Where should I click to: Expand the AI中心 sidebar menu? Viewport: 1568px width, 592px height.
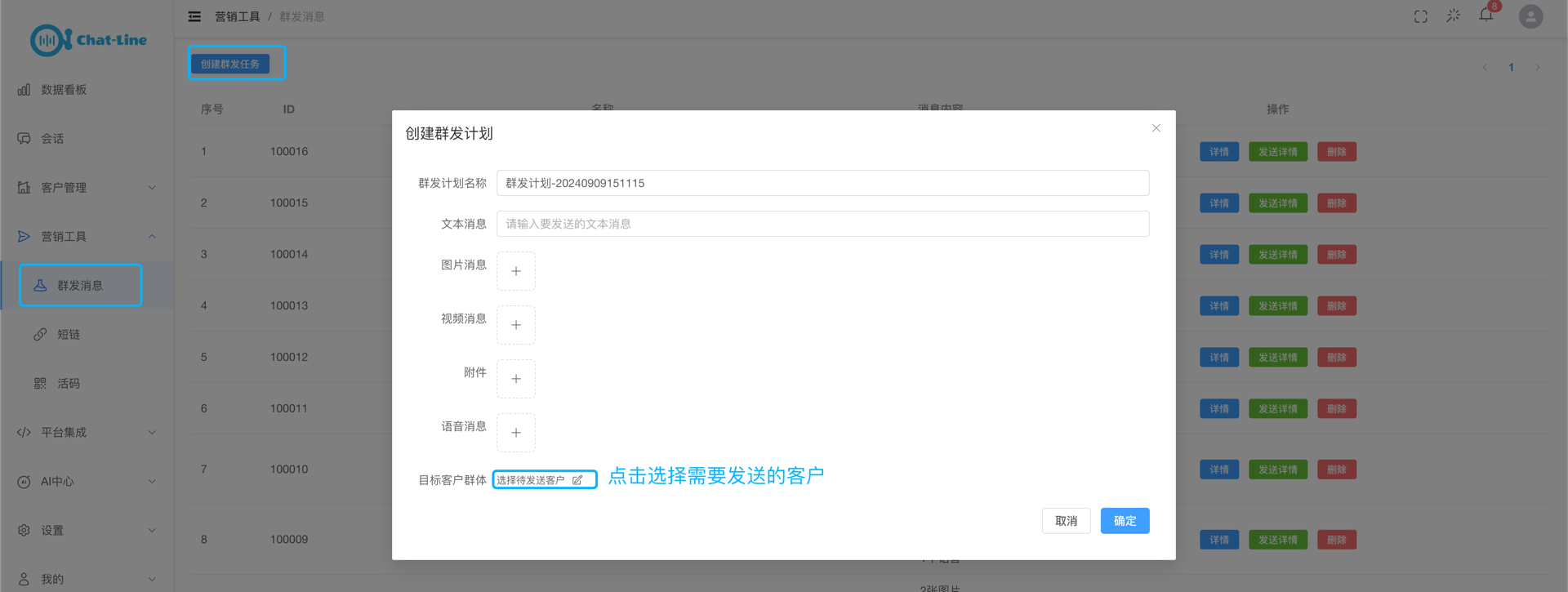87,482
